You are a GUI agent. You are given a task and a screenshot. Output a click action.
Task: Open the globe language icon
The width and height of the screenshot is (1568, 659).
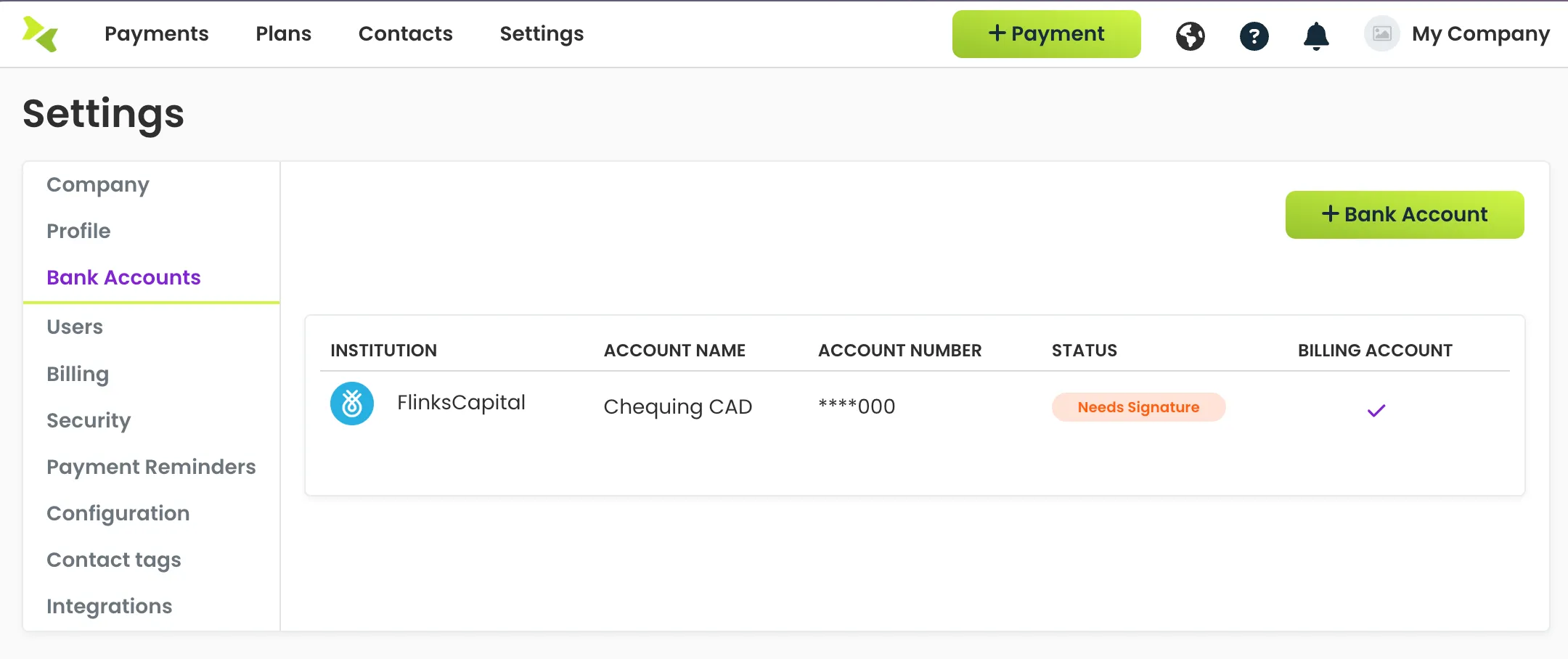(x=1191, y=36)
